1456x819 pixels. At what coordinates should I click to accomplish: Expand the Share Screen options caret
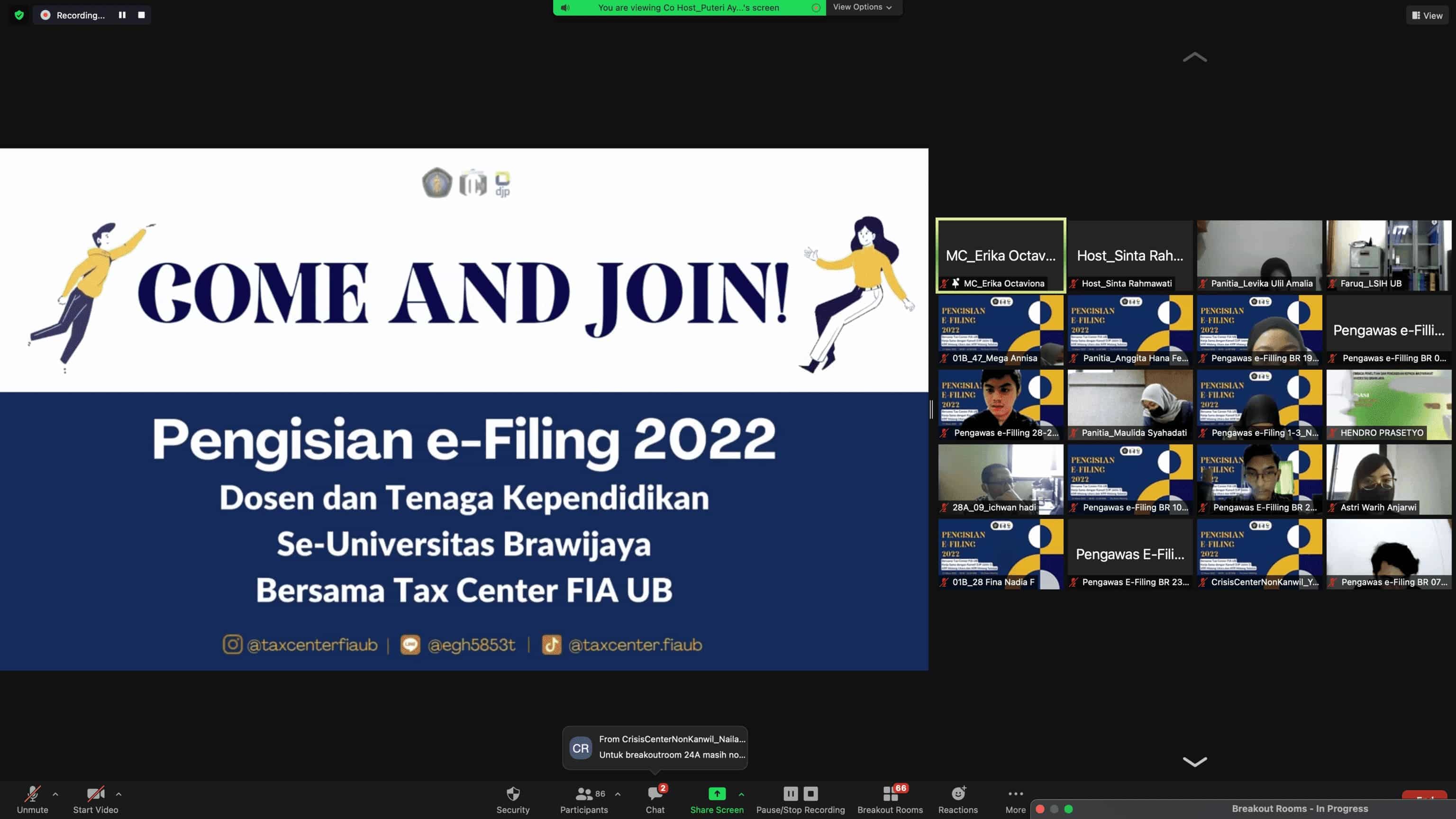(741, 794)
